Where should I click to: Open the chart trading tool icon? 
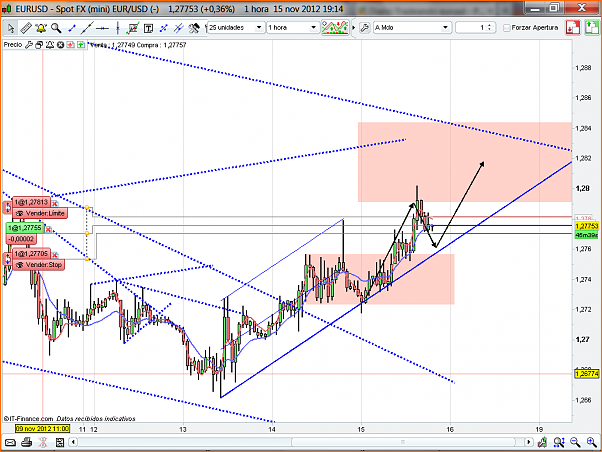133,28
